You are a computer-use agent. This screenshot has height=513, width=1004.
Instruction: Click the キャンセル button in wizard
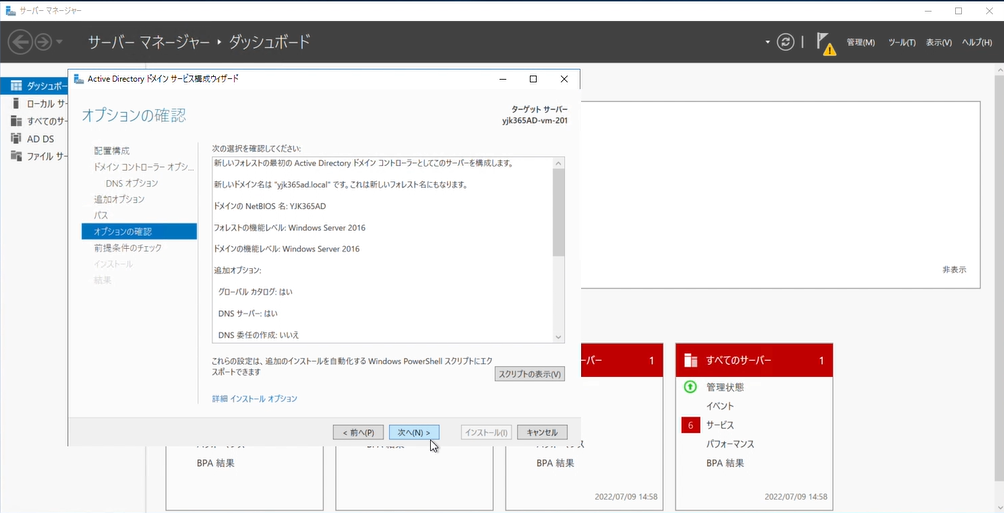point(542,432)
